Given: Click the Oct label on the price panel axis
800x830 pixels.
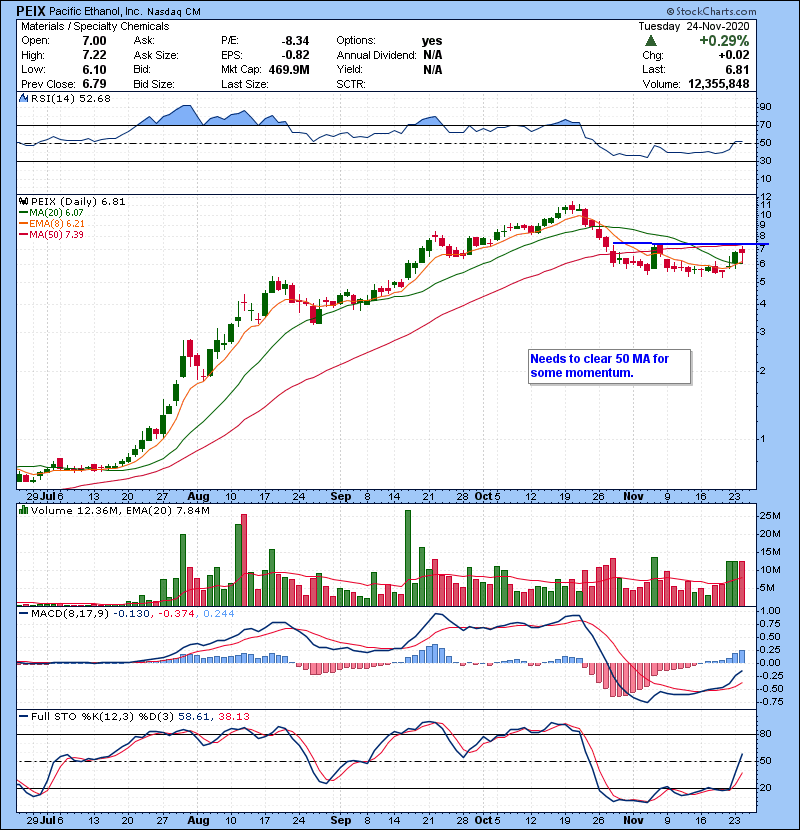Looking at the screenshot, I should pyautogui.click(x=483, y=497).
